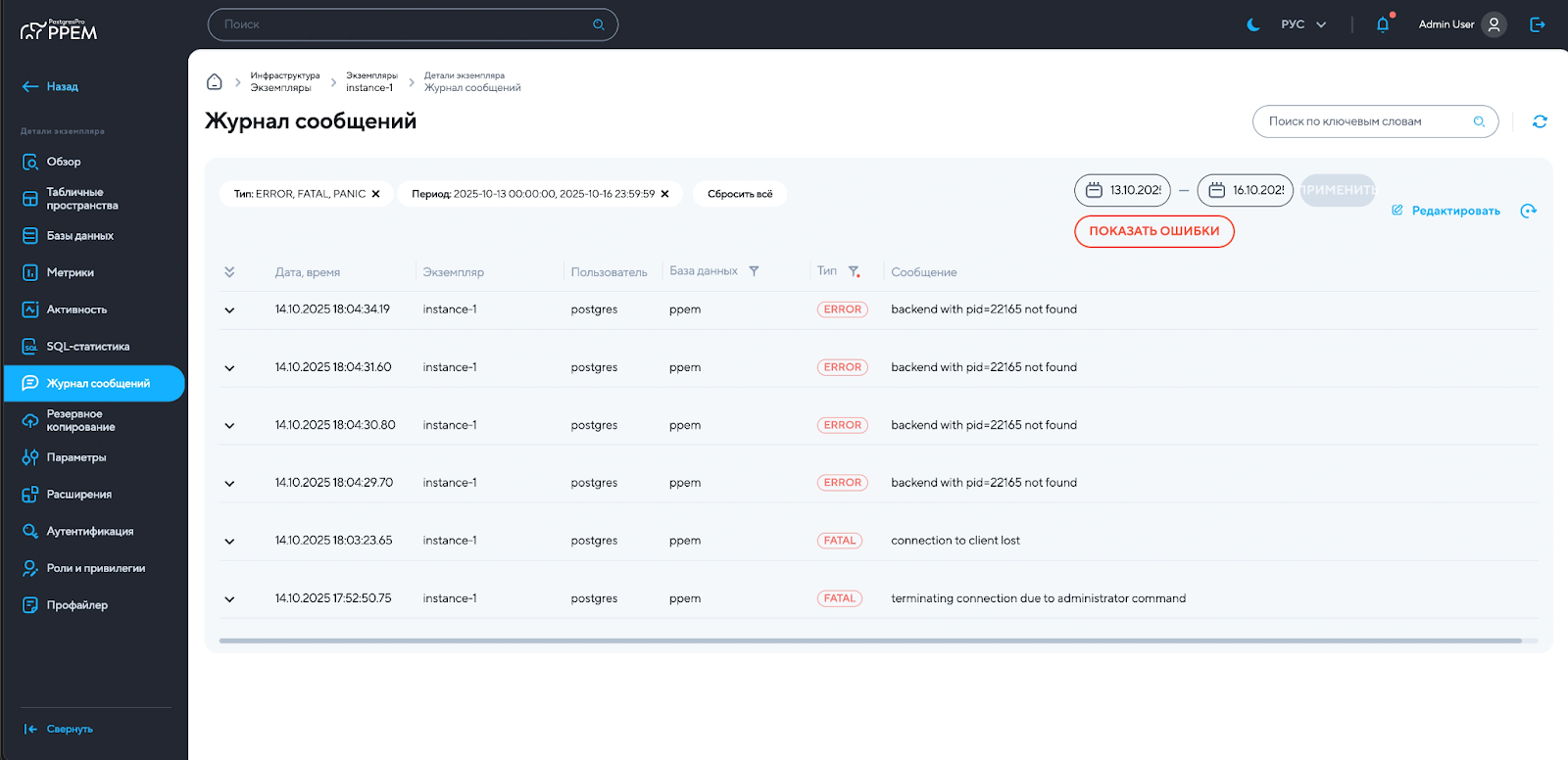This screenshot has width=1568, height=760.
Task: Open start date picker 13.10.2025
Action: click(x=1122, y=190)
